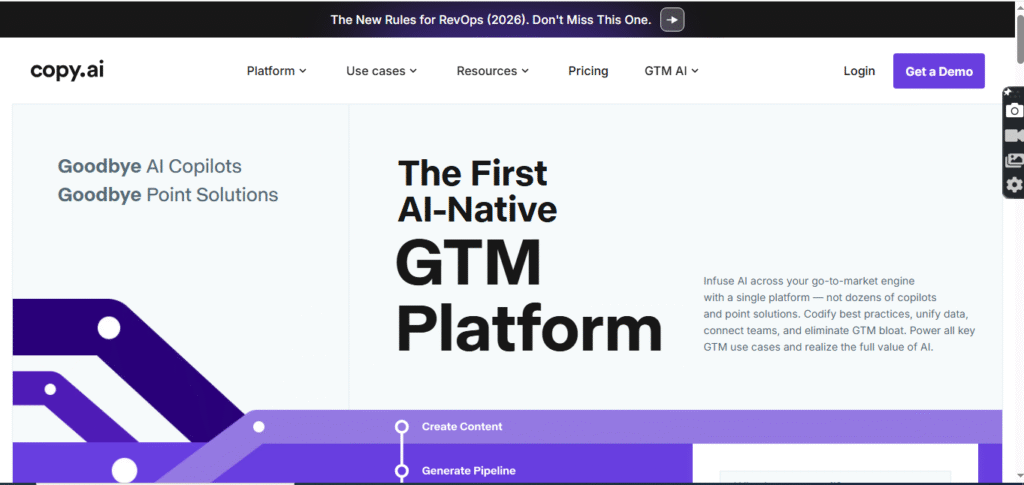Open the image gallery icon in the side toolbar
1024x485 pixels.
(x=1014, y=160)
